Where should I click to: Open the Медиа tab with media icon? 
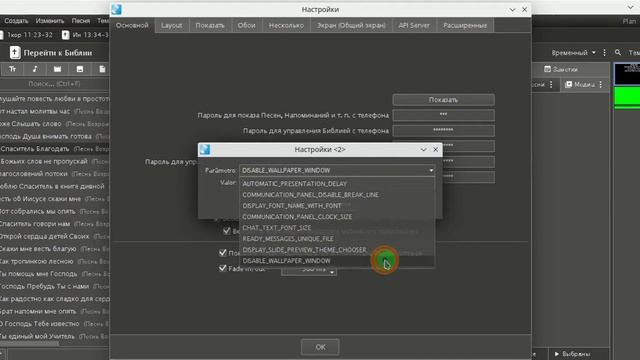click(x=580, y=84)
